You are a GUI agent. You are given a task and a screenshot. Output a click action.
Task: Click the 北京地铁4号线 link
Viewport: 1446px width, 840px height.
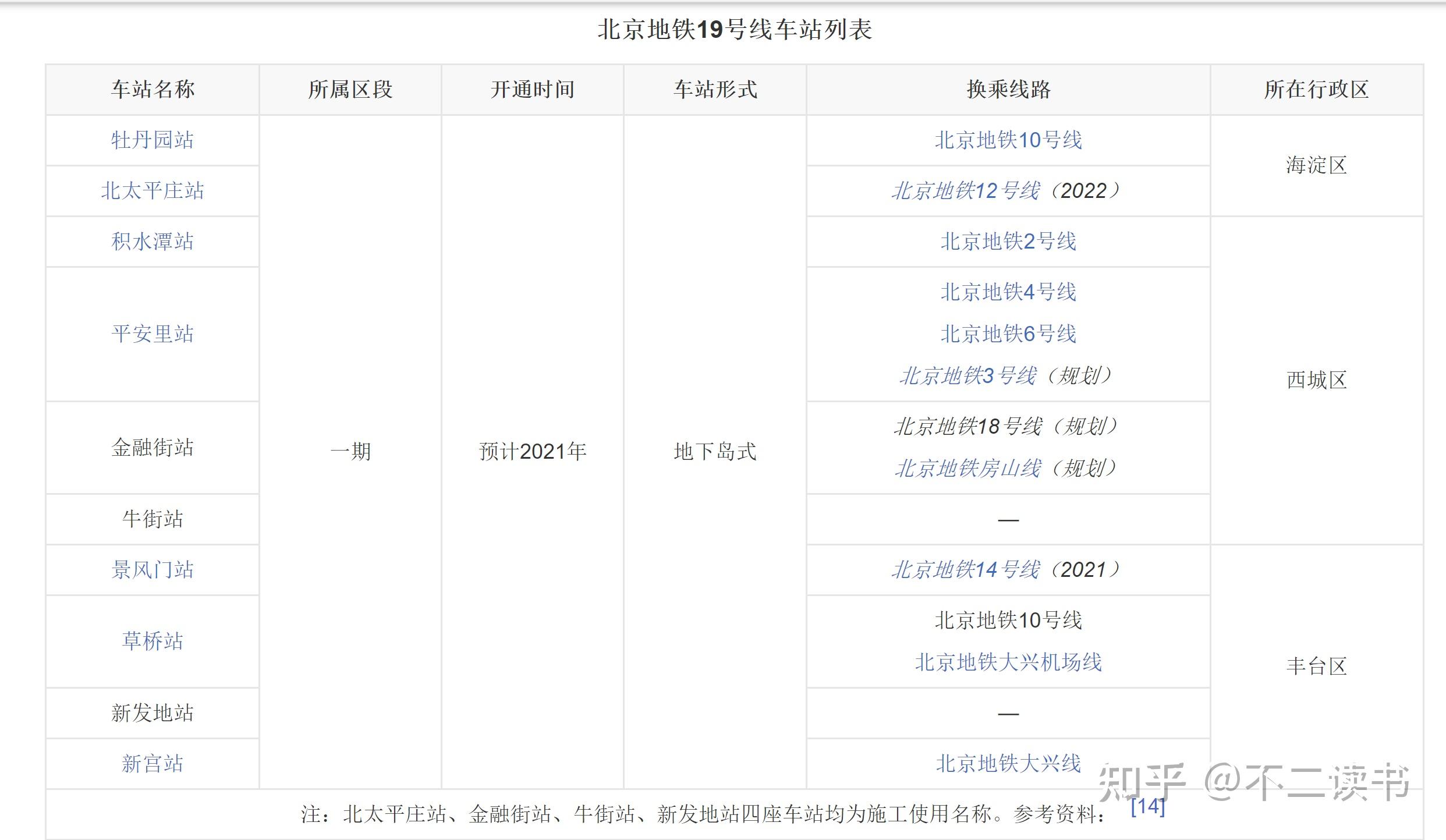(x=1008, y=292)
